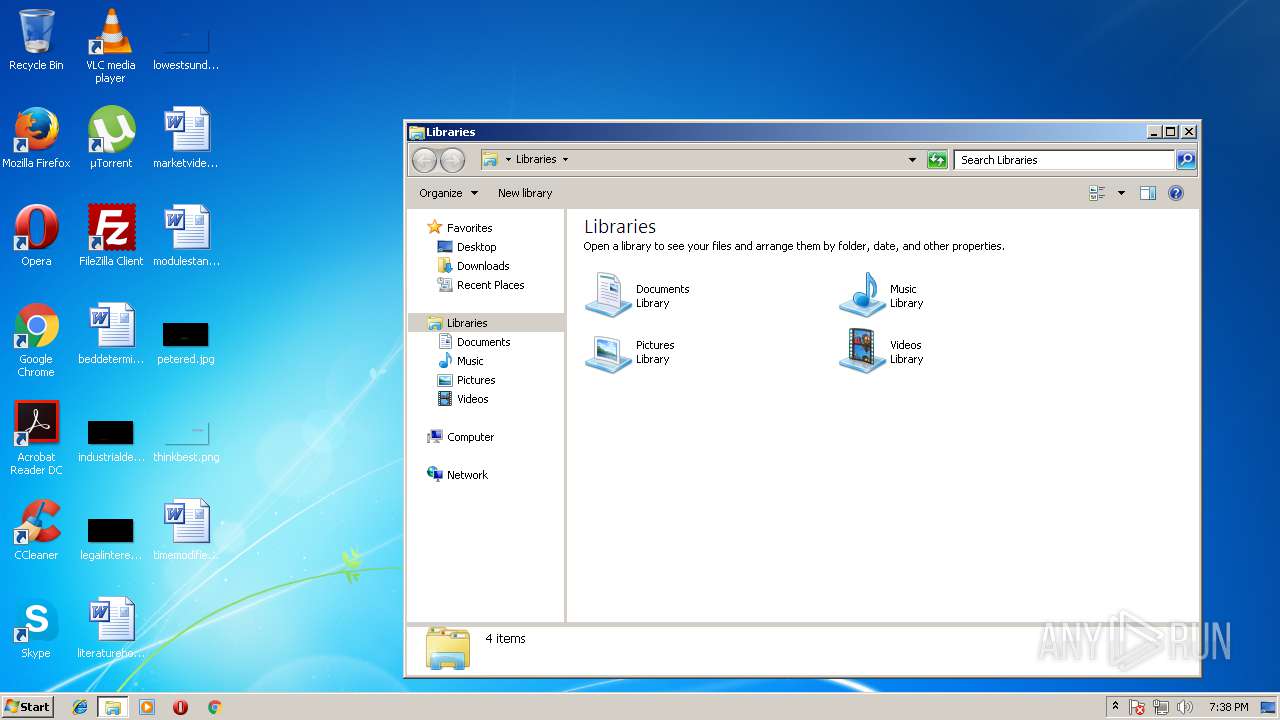Select Videos in navigation tree
This screenshot has width=1280, height=720.
point(463,399)
